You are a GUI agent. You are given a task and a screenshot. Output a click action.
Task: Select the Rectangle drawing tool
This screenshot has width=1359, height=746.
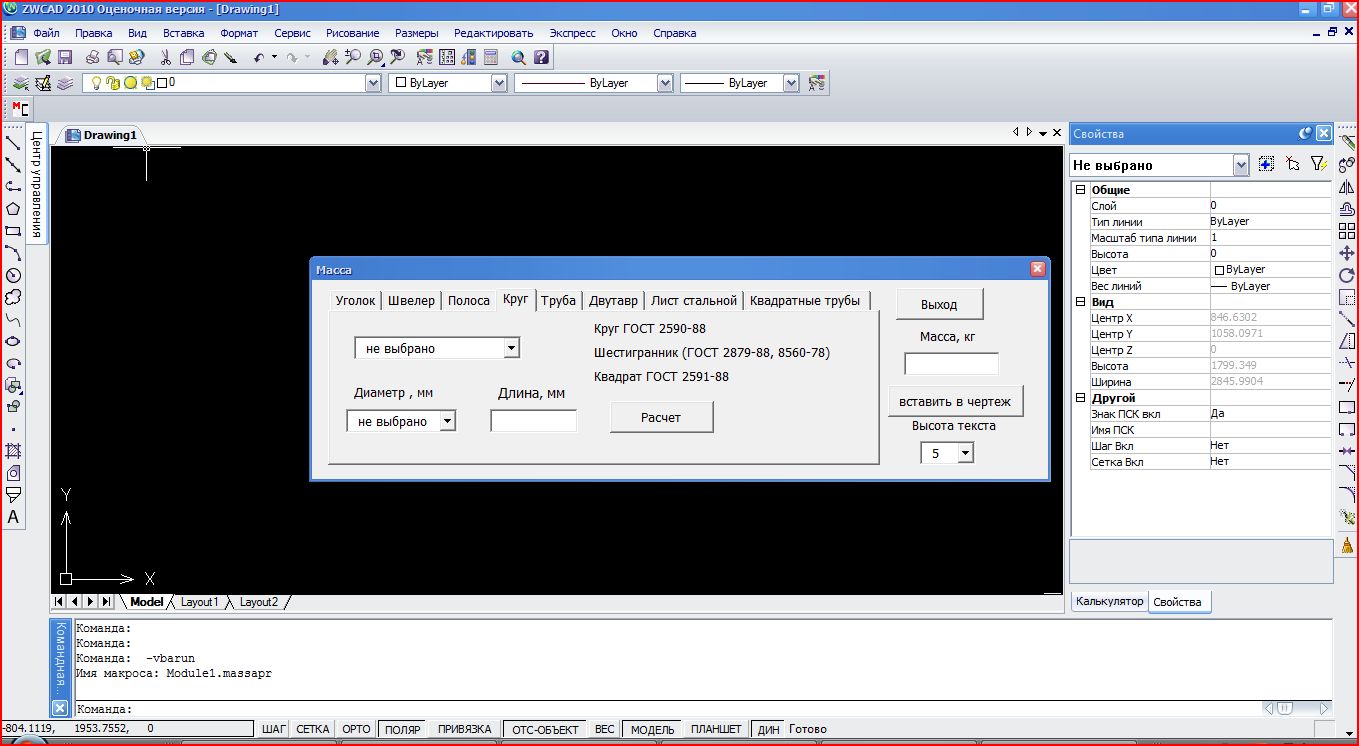pyautogui.click(x=13, y=231)
